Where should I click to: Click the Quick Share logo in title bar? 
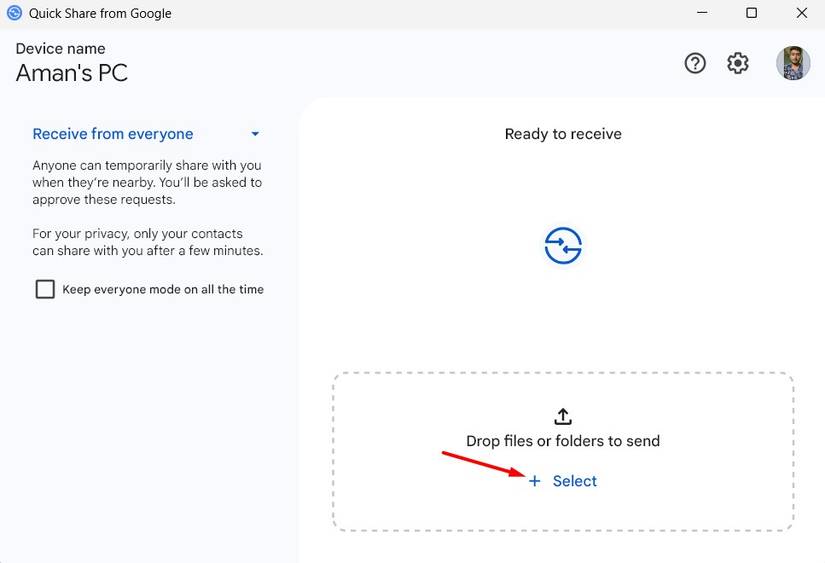click(14, 13)
